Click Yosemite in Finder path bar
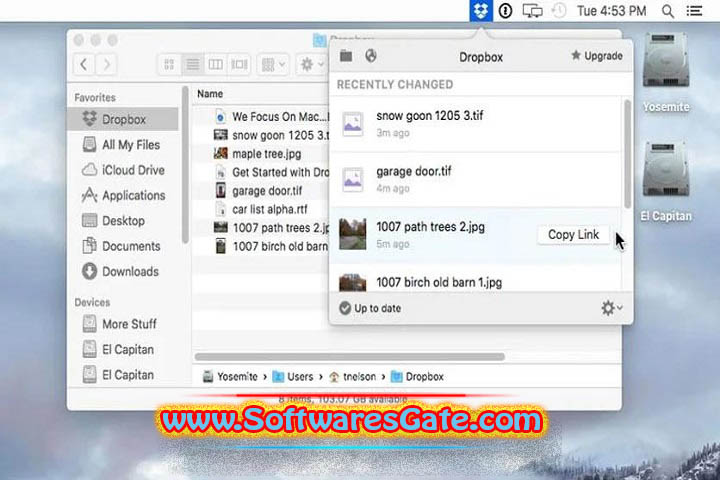This screenshot has width=720, height=480. pos(231,377)
